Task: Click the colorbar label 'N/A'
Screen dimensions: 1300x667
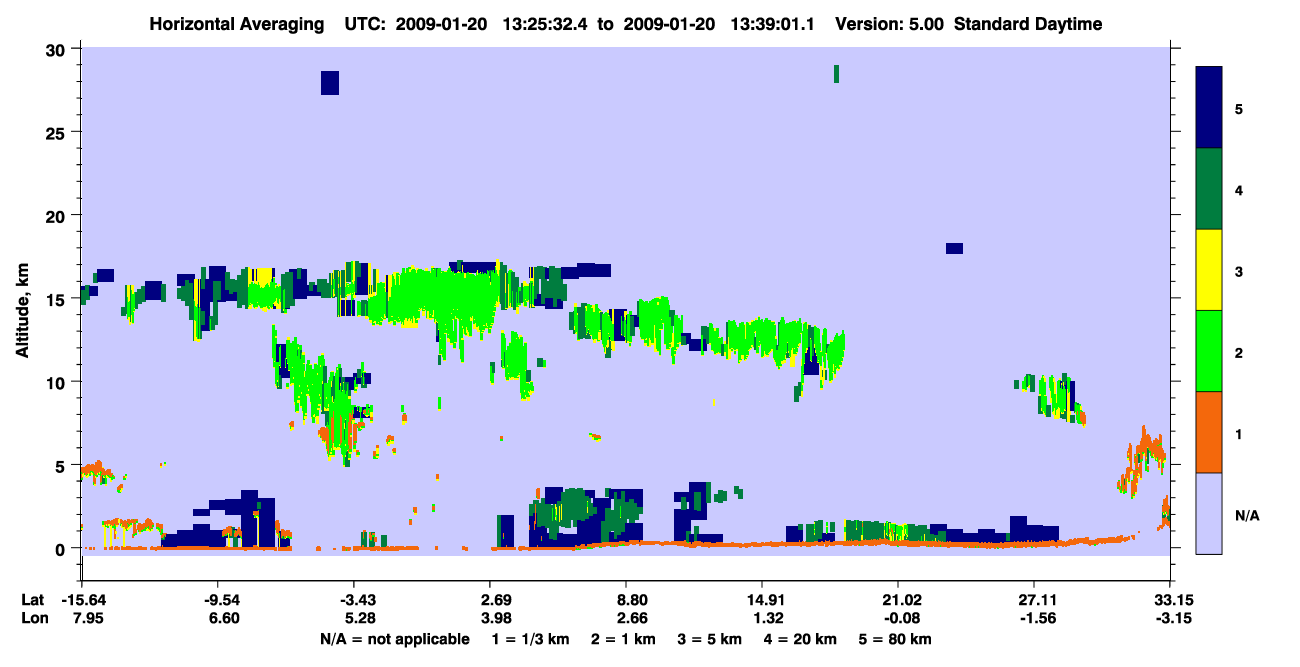Action: click(1246, 515)
